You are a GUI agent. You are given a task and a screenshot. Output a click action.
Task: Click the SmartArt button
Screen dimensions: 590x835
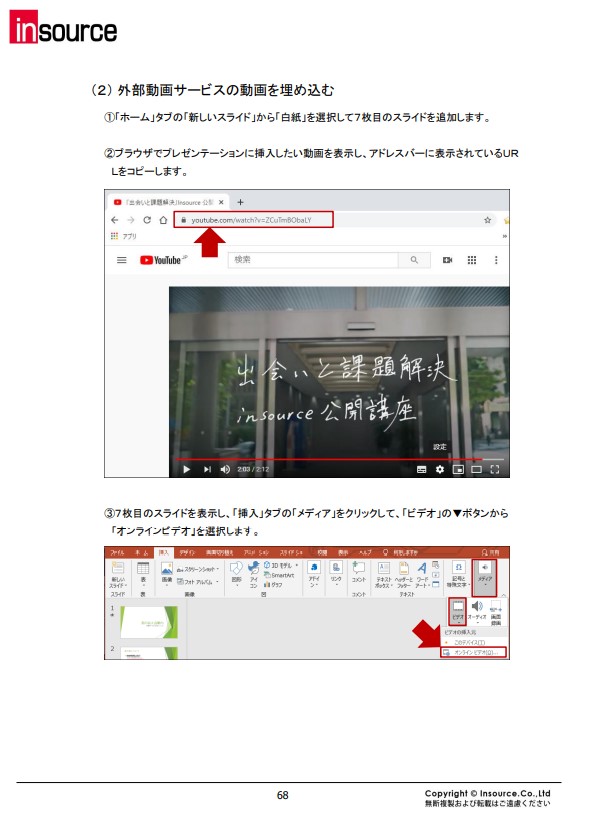279,575
